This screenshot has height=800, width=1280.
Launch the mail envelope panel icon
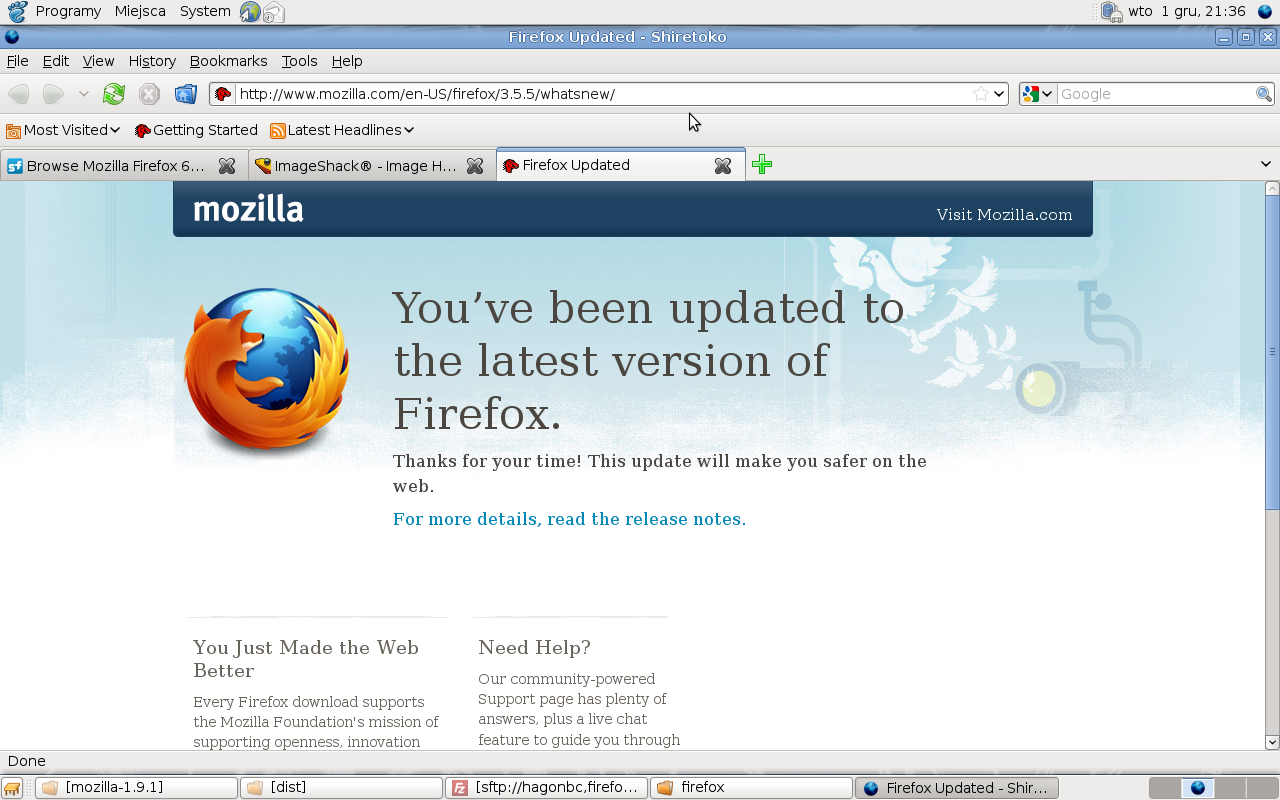(274, 12)
